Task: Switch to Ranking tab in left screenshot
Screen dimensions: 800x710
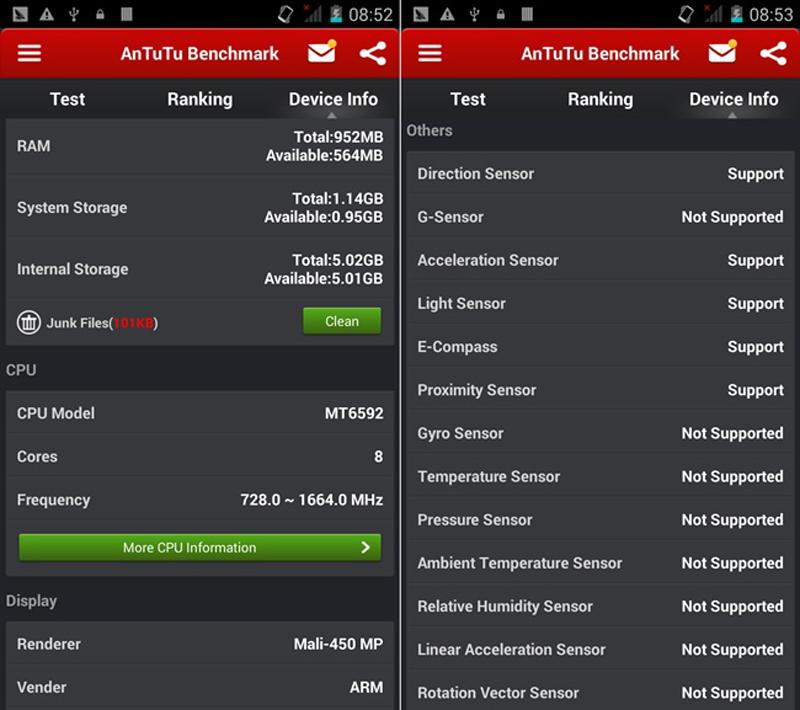Action: click(200, 99)
